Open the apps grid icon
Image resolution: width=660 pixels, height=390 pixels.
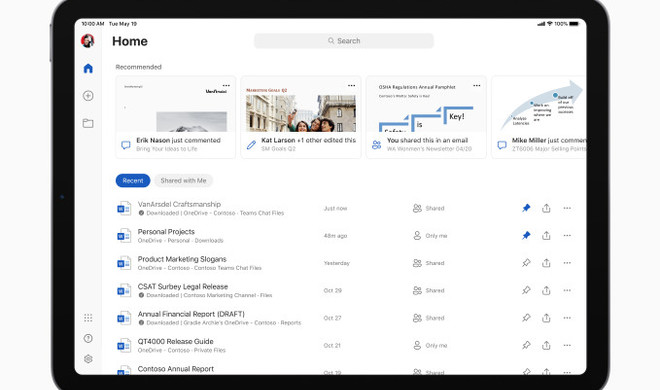pyautogui.click(x=88, y=318)
